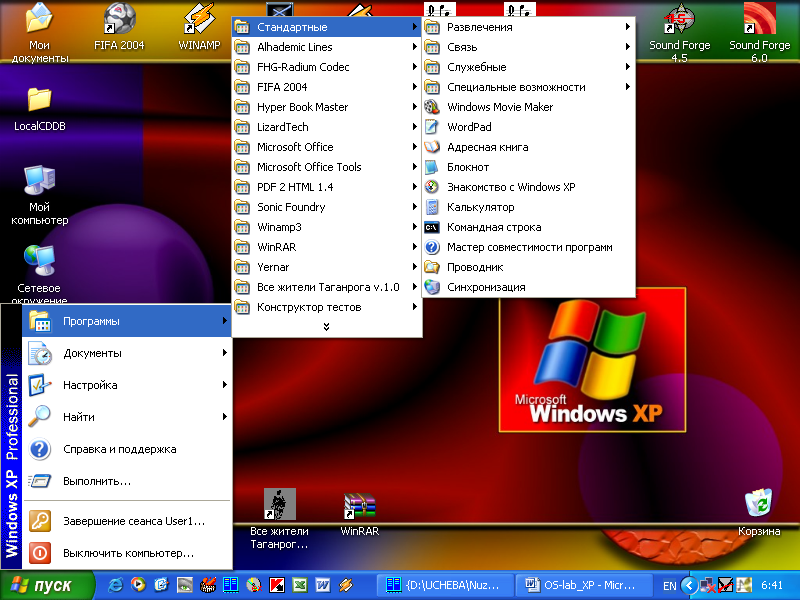Expand Все жители Таганрога v.1.0 program group
The height and width of the screenshot is (600, 800).
(x=327, y=287)
